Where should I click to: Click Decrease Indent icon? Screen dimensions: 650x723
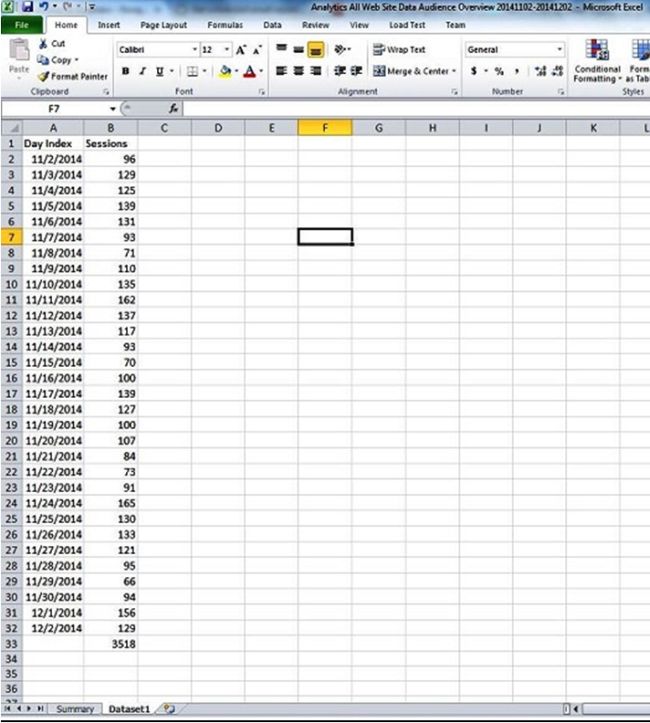click(340, 71)
